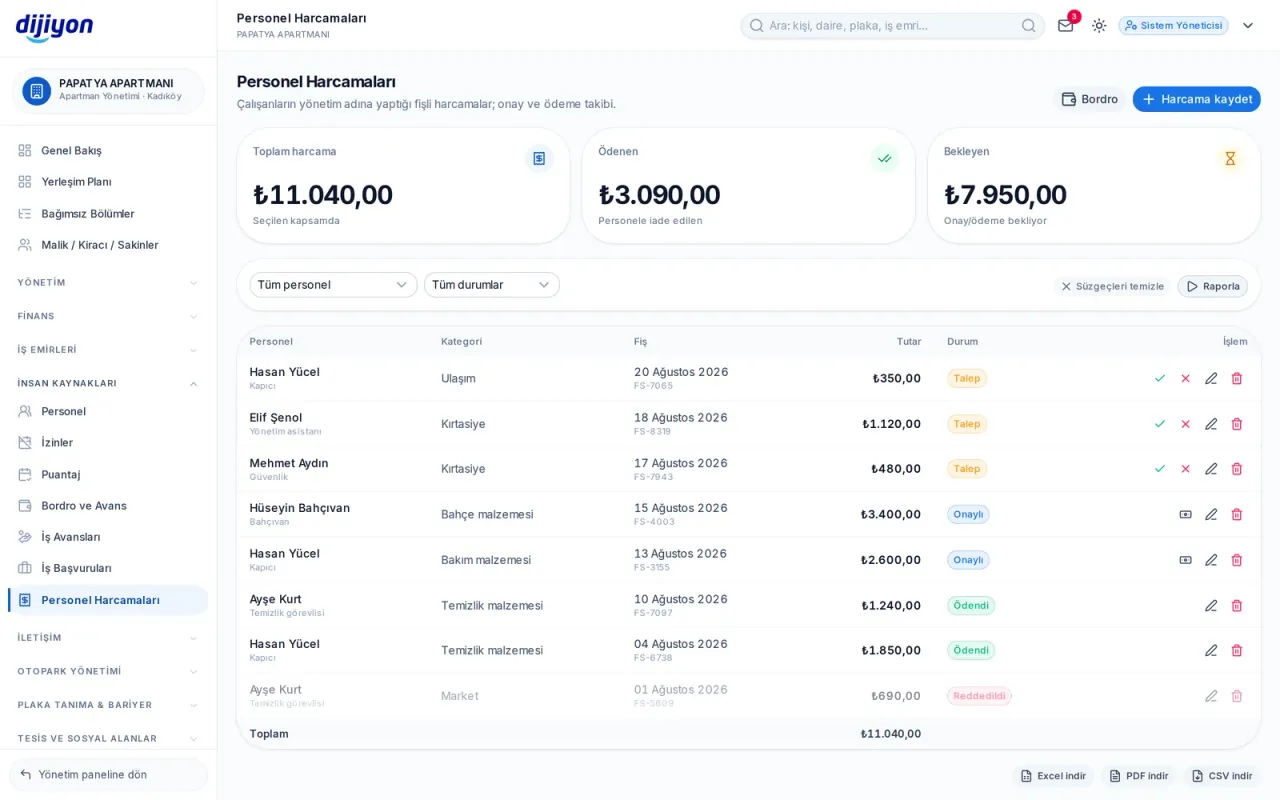The image size is (1280, 800).
Task: Click Yönetim paneline dön link
Action: 108,774
